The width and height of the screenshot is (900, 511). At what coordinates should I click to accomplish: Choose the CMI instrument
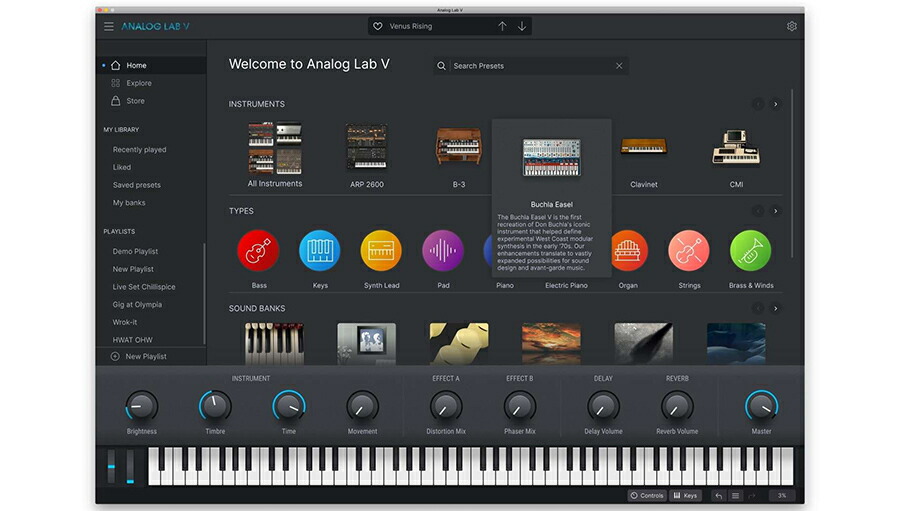pyautogui.click(x=736, y=148)
